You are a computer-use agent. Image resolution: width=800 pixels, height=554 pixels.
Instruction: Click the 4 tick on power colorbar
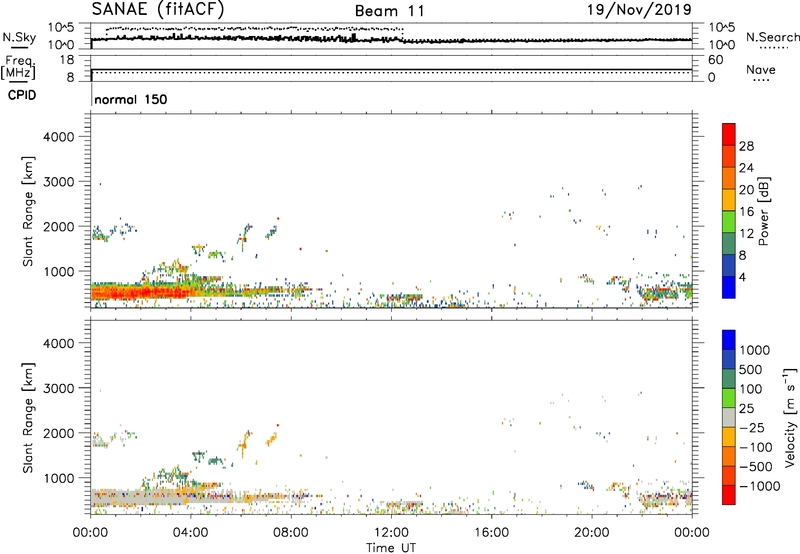[743, 277]
